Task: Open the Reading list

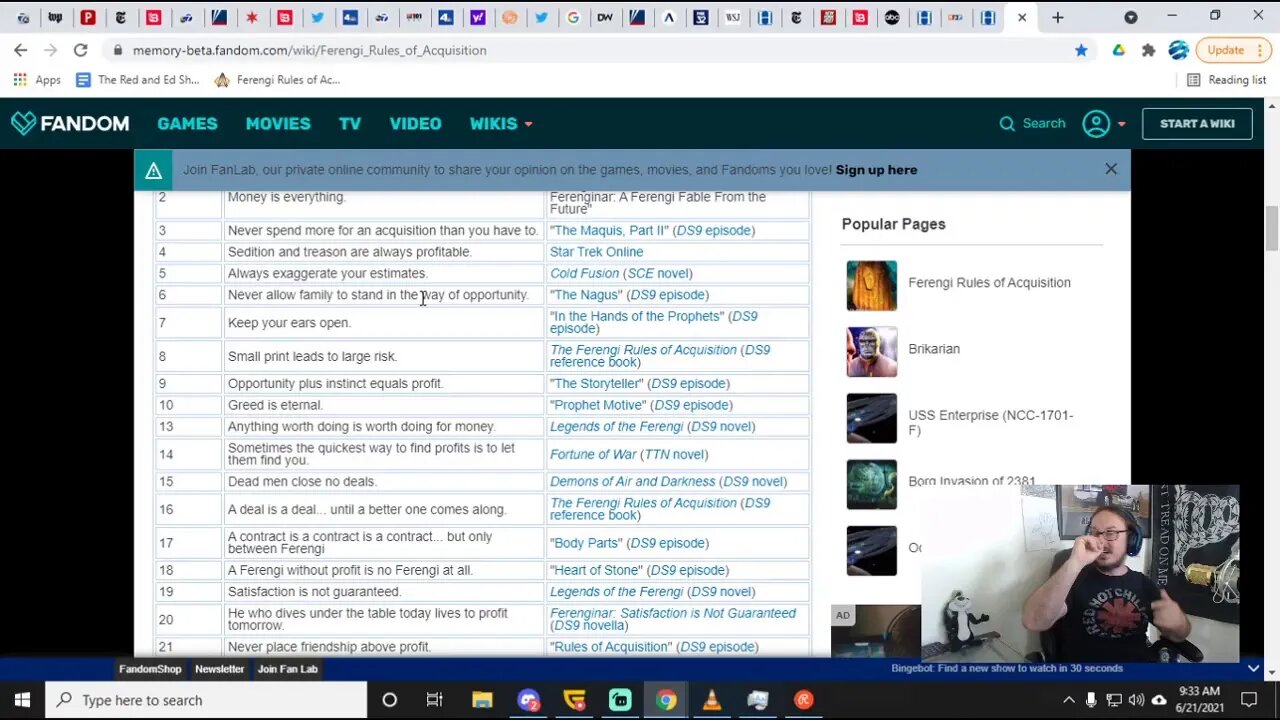Action: (1227, 80)
